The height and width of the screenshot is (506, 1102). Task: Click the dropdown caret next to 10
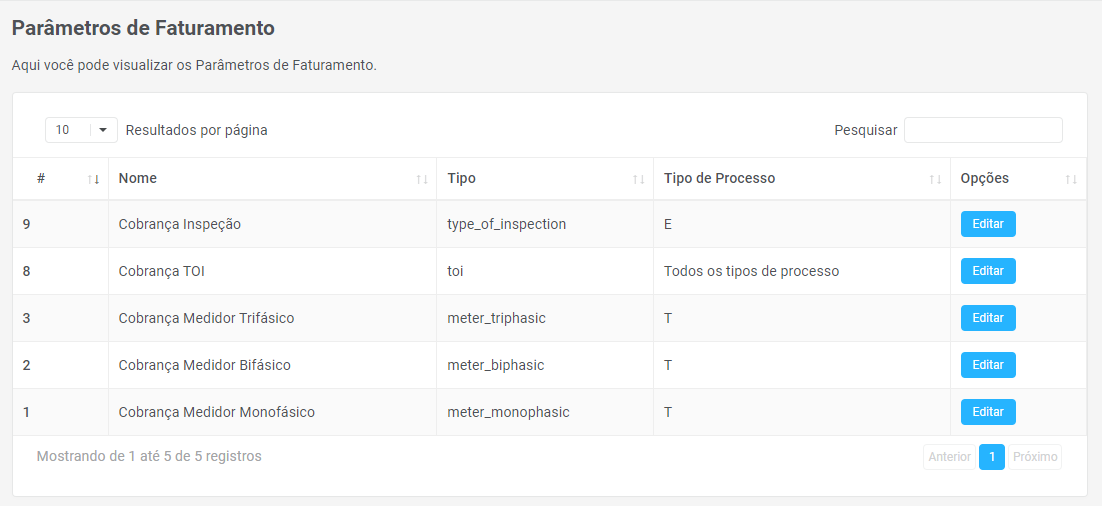pos(102,130)
